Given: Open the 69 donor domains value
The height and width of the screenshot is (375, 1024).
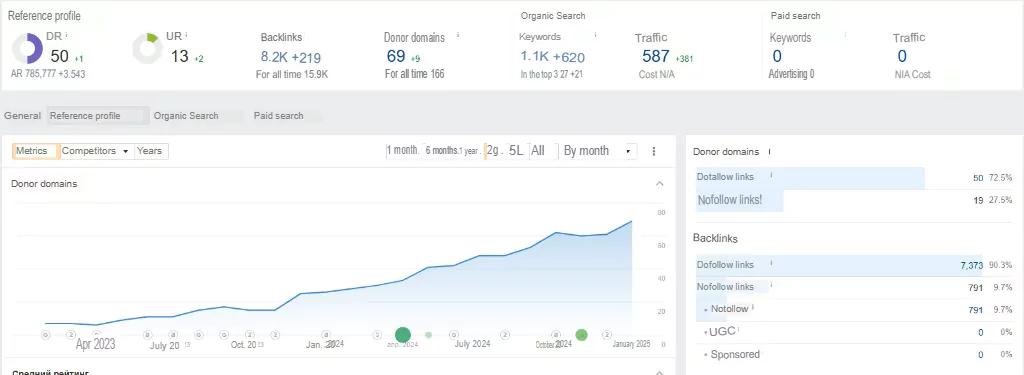Looking at the screenshot, I should pyautogui.click(x=396, y=57).
